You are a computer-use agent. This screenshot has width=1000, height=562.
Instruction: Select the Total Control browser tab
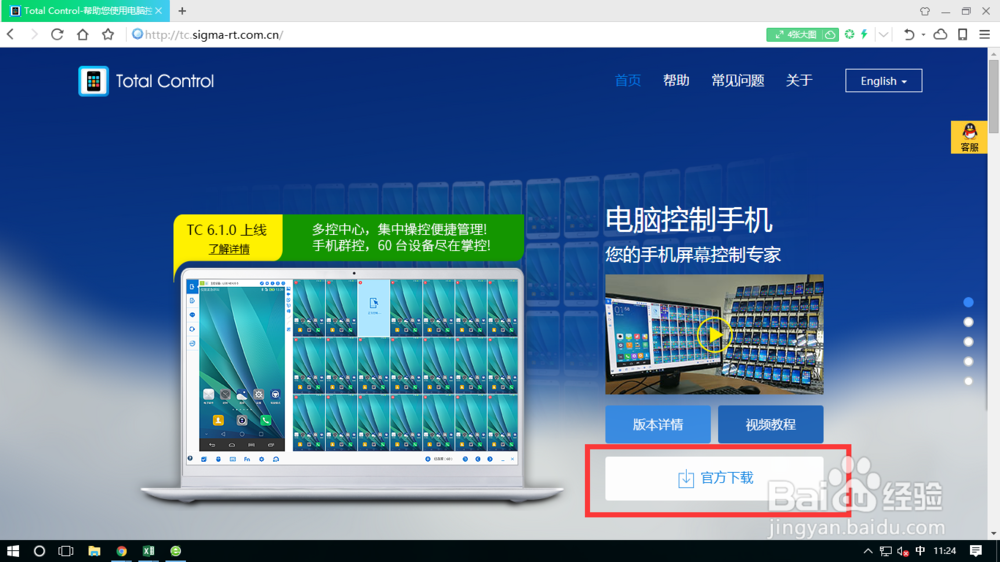(85, 11)
